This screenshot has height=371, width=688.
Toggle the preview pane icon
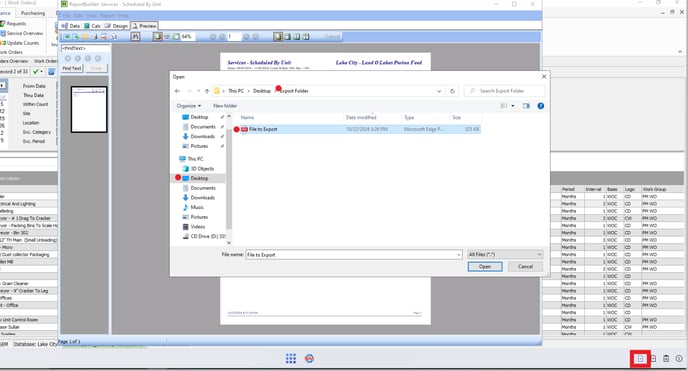(526, 106)
